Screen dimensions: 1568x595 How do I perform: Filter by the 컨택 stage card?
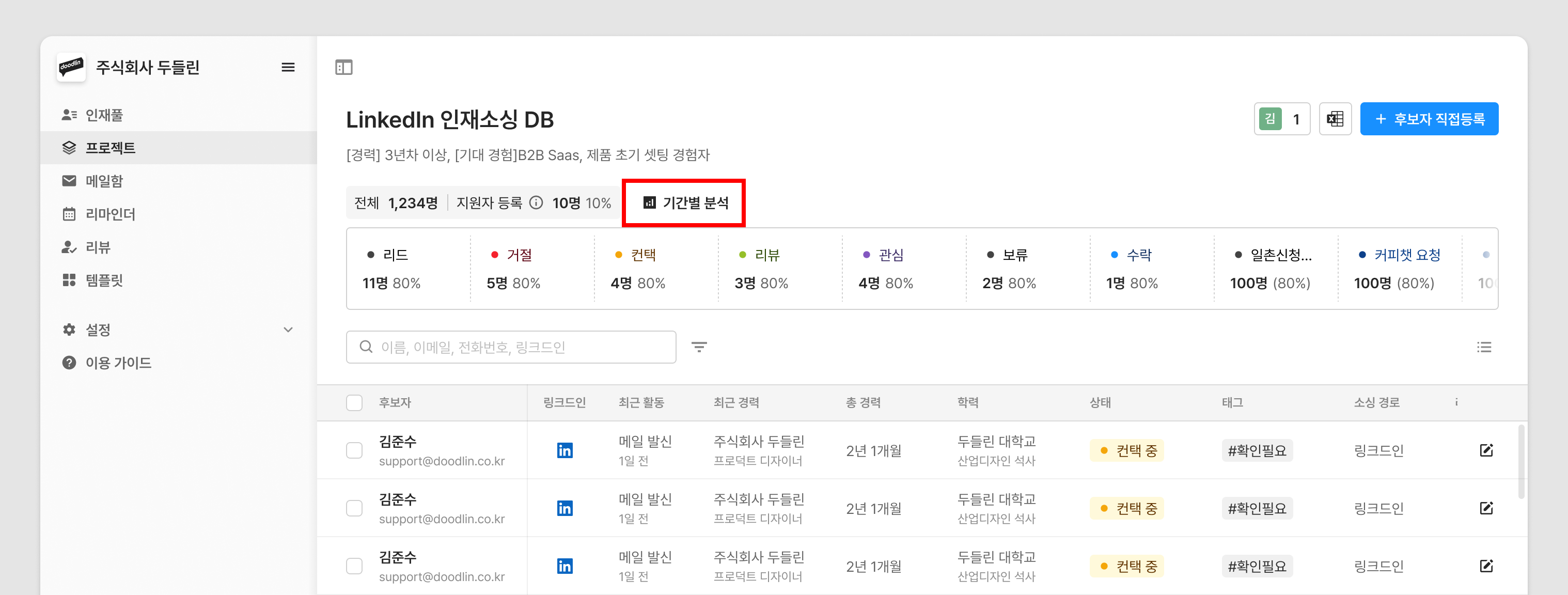pyautogui.click(x=657, y=269)
